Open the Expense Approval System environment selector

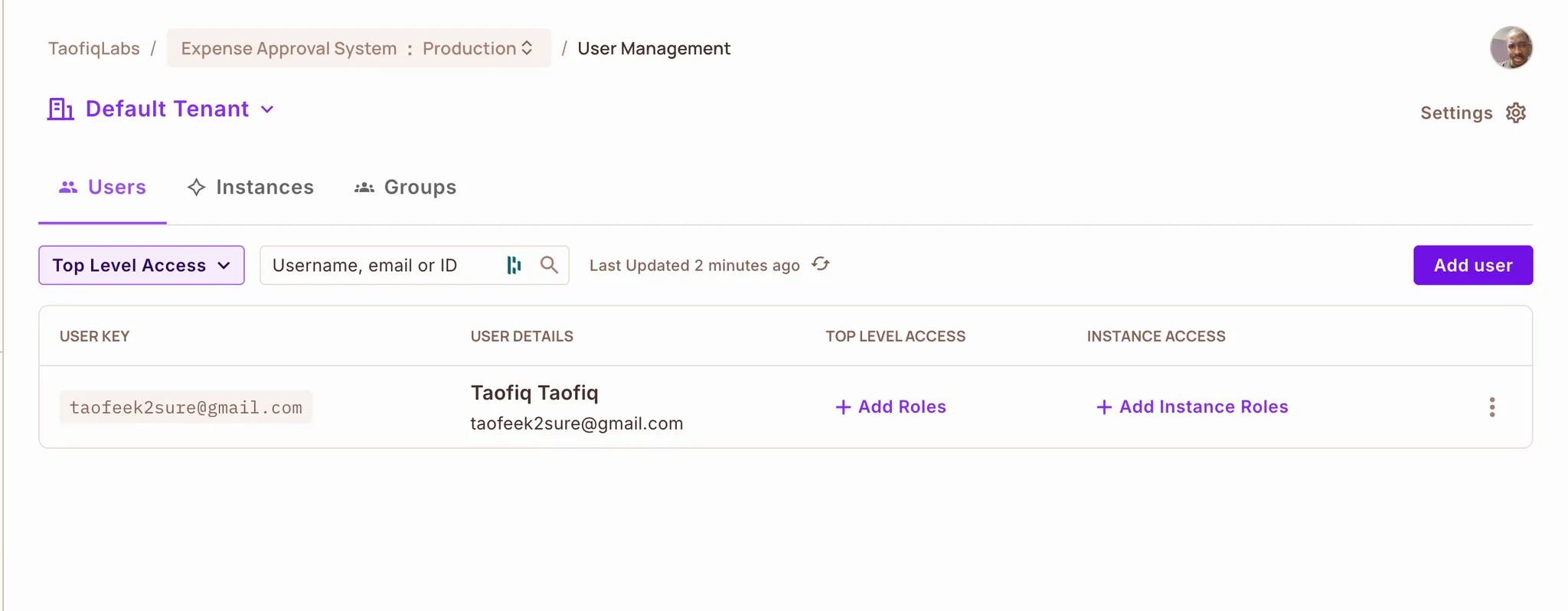pyautogui.click(x=358, y=48)
